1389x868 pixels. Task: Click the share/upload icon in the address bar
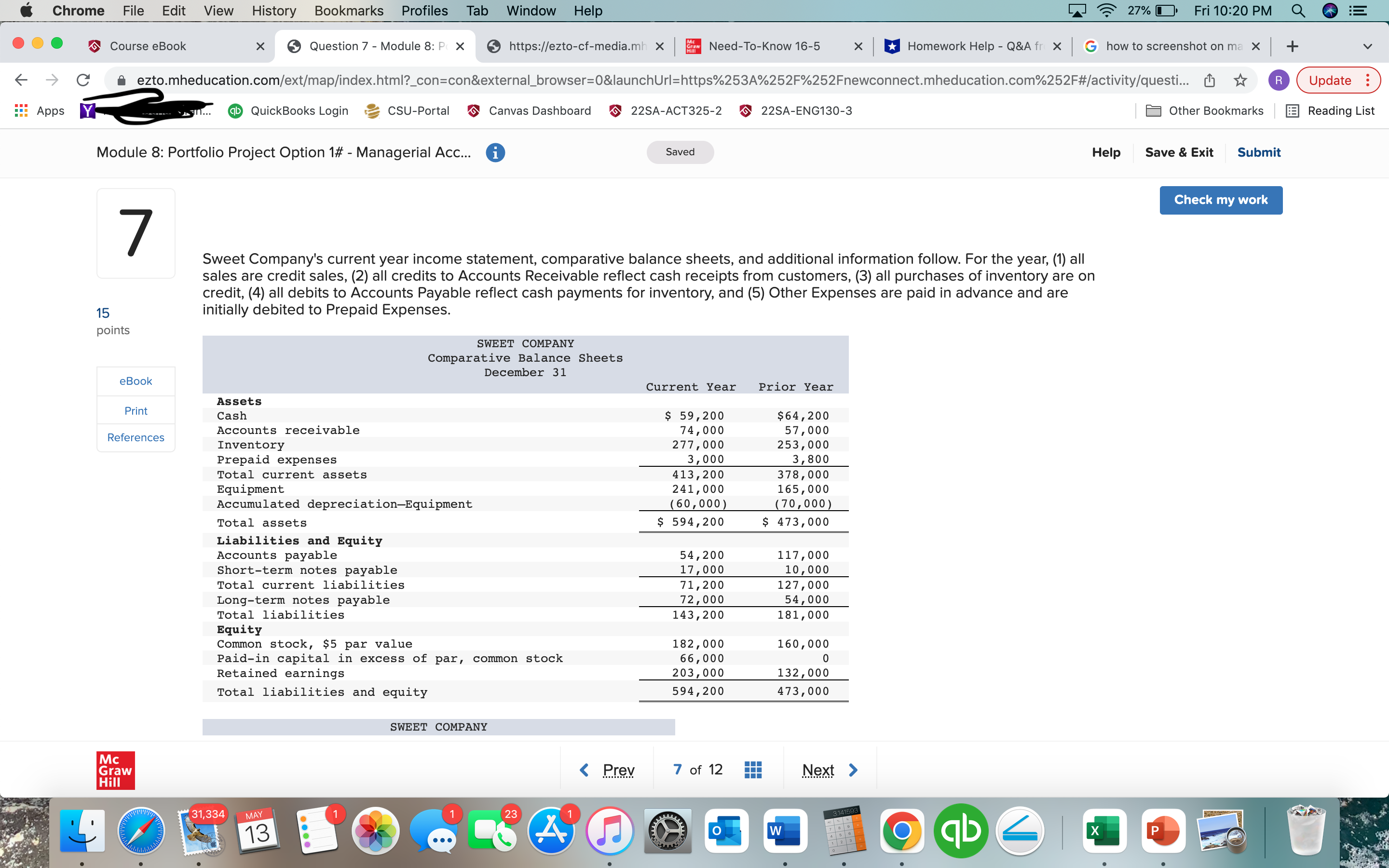(x=1210, y=80)
